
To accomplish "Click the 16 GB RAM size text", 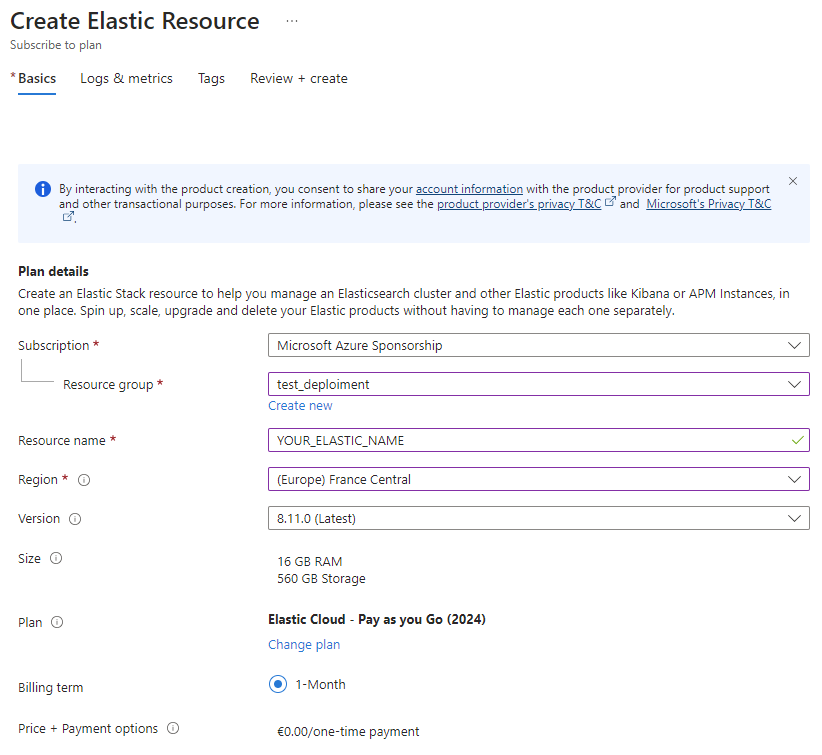I will [x=310, y=562].
